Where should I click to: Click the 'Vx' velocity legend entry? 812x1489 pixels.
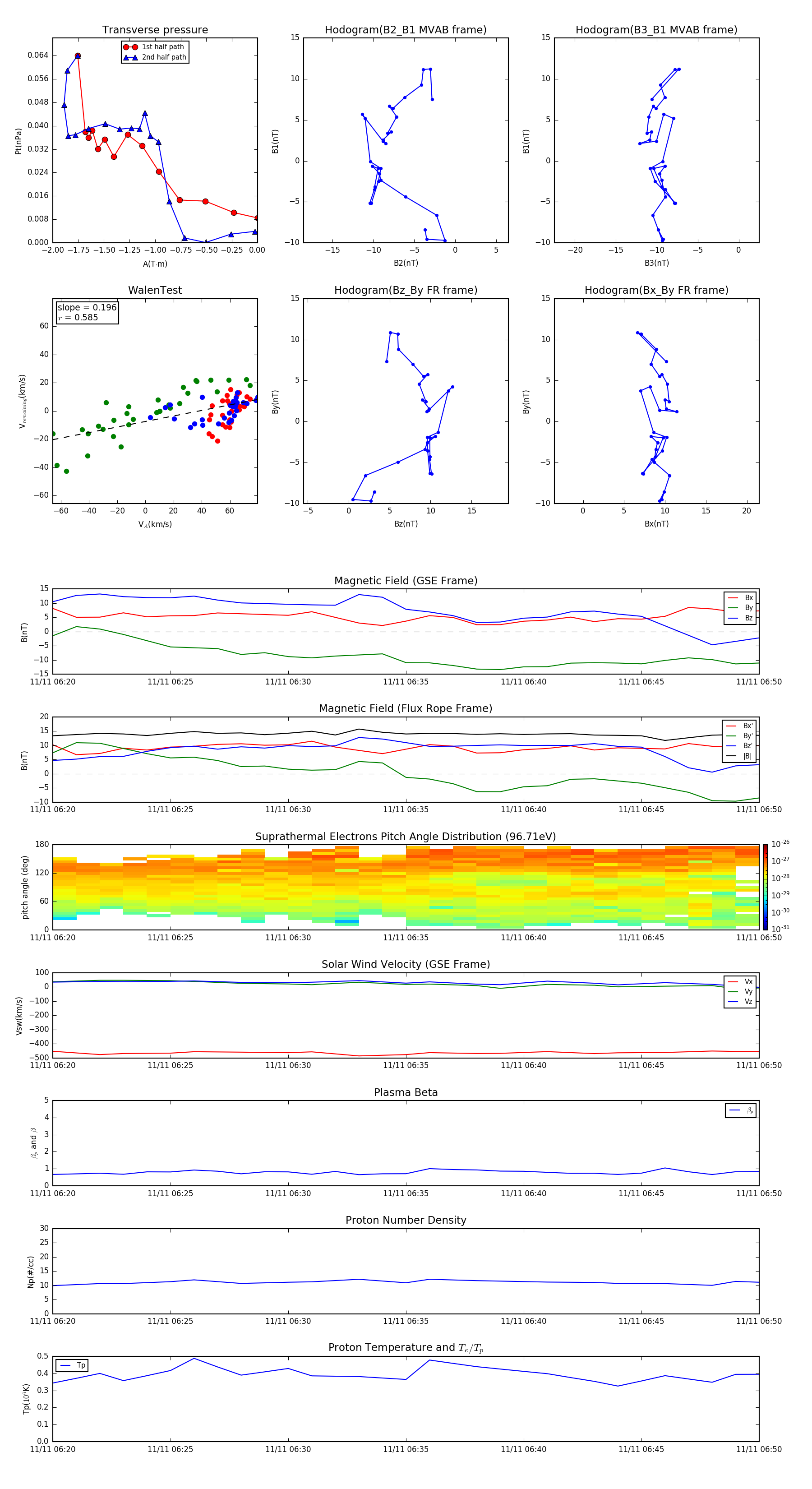point(741,981)
